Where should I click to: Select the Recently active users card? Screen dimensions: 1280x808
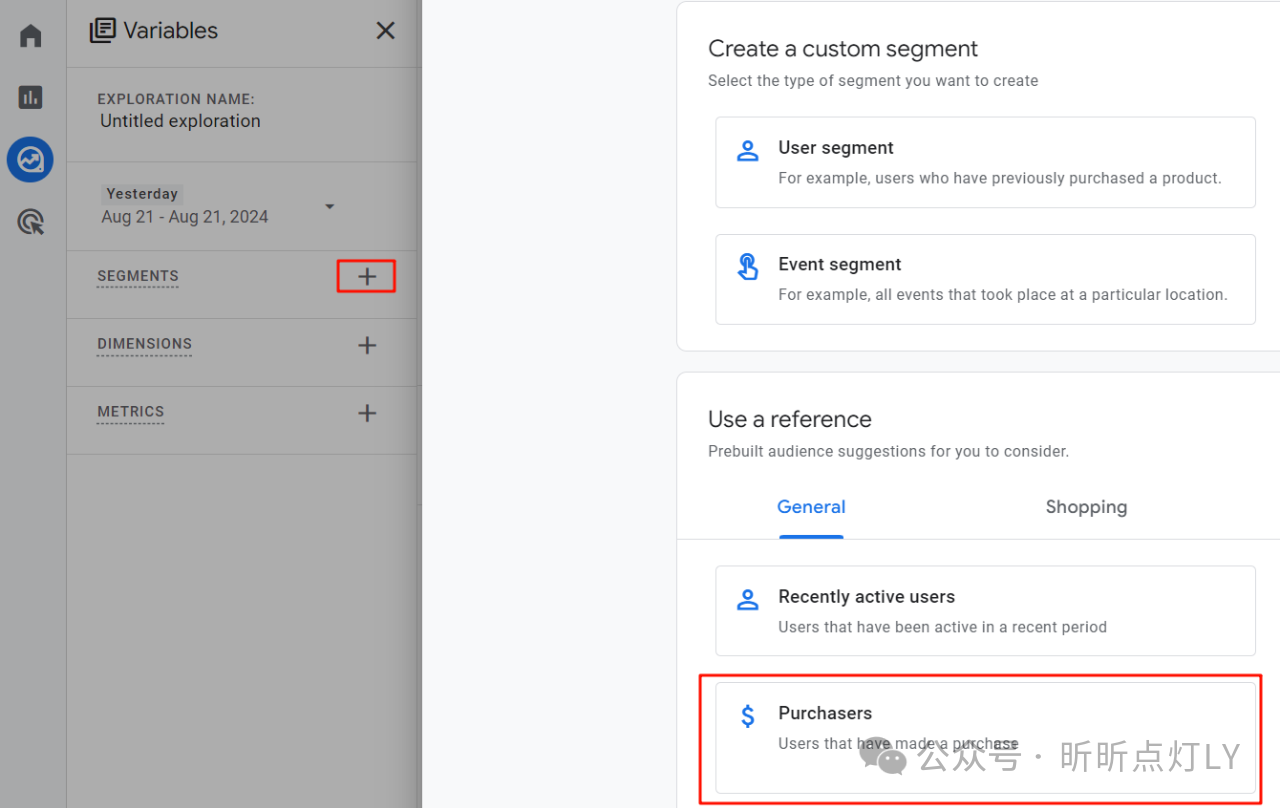point(985,611)
